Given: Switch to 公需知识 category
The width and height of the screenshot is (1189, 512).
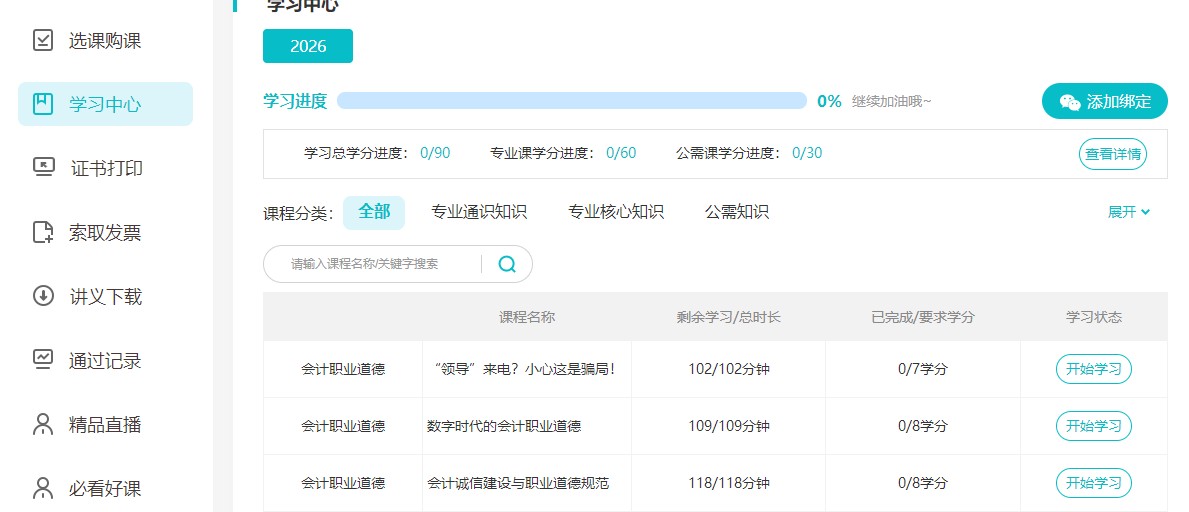Looking at the screenshot, I should [x=737, y=212].
